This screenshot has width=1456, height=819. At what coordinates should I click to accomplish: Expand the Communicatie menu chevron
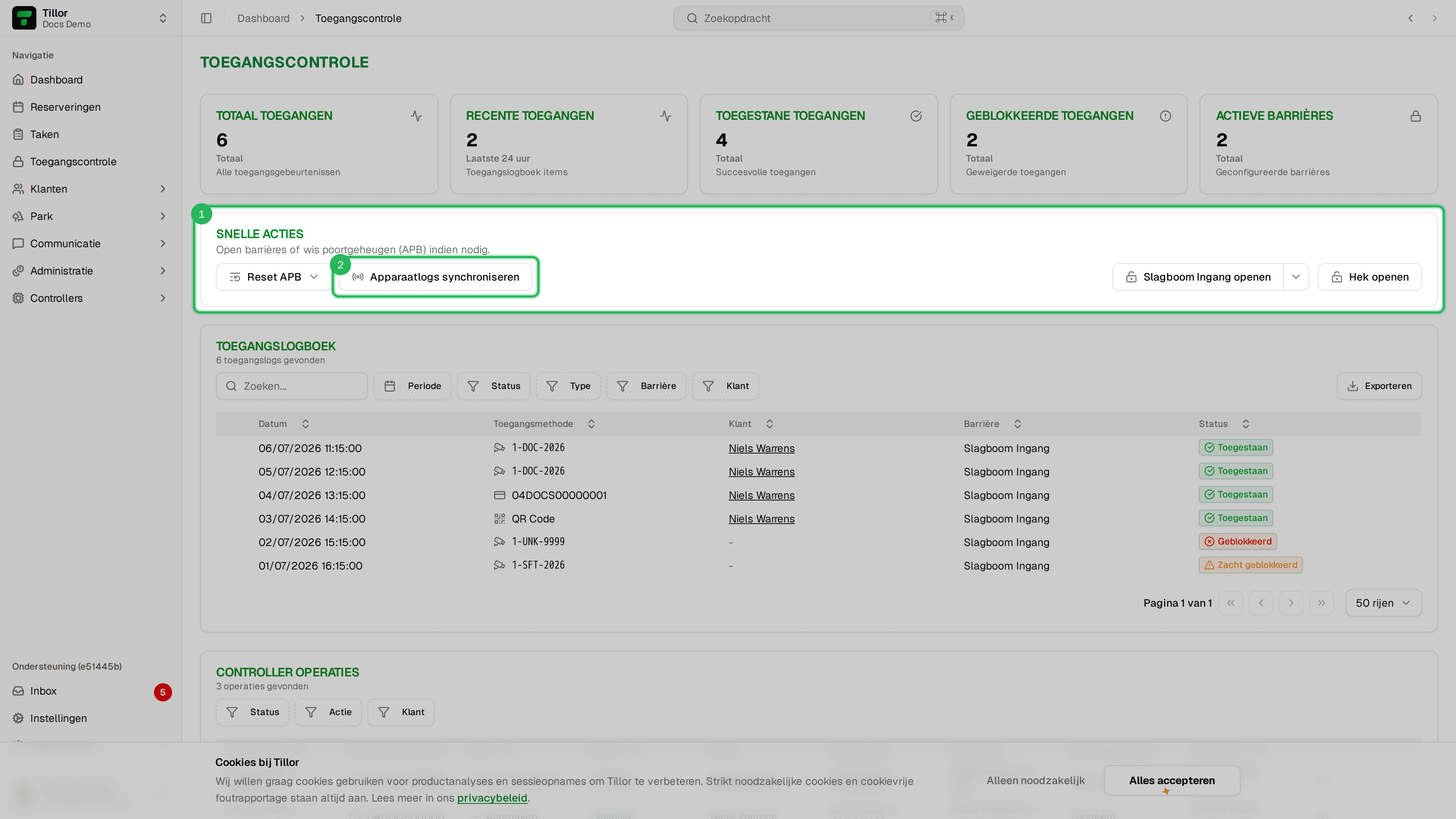(163, 243)
